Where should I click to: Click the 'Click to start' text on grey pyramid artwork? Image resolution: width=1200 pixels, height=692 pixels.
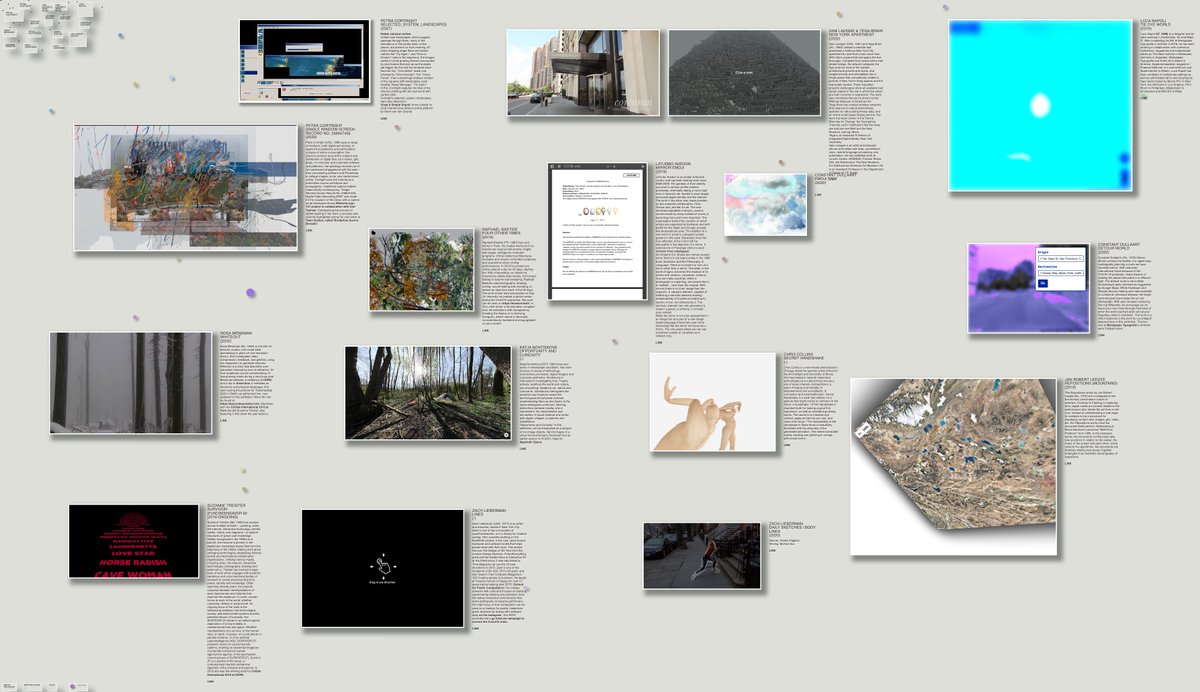point(743,72)
